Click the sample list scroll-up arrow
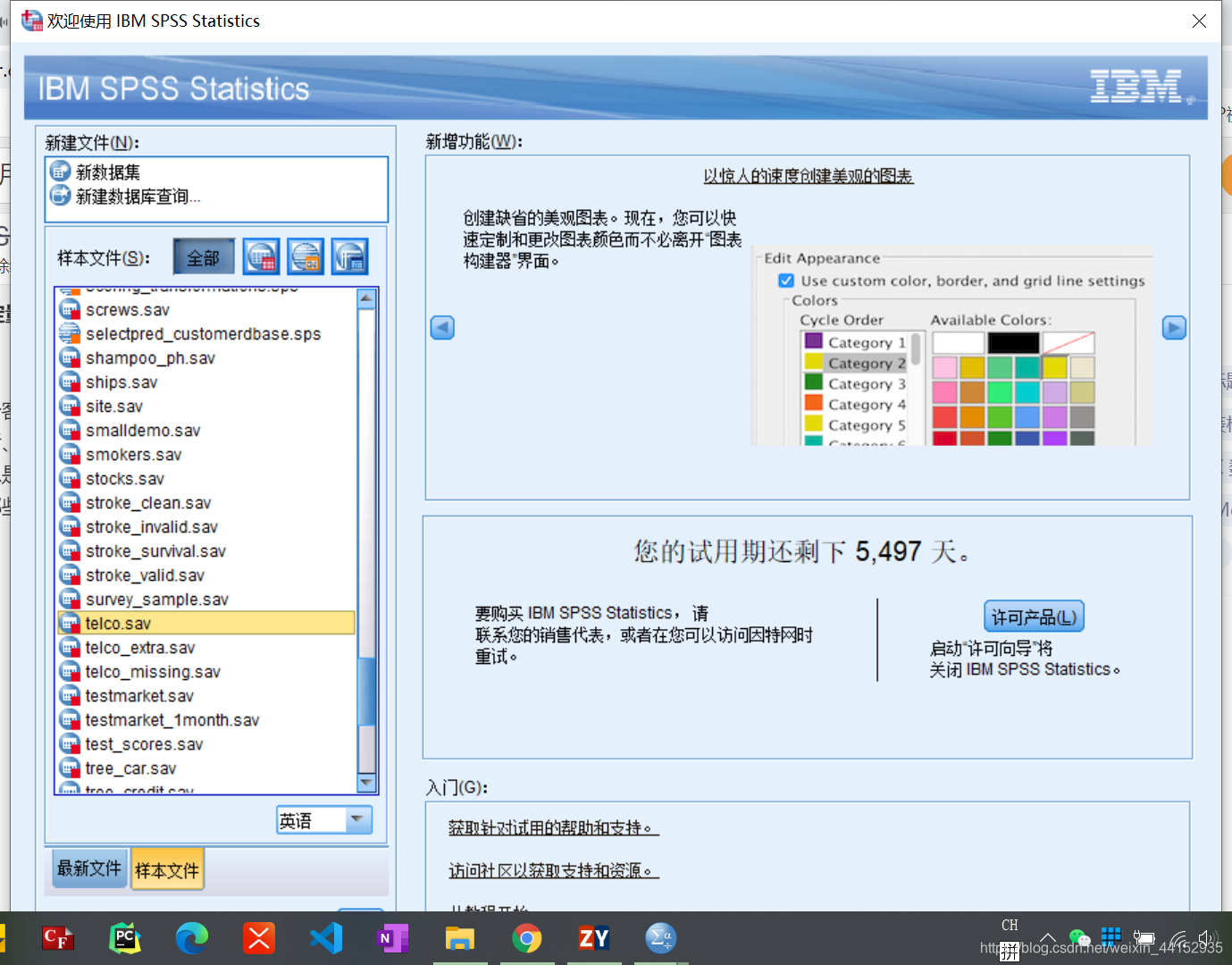The image size is (1232, 965). coord(366,298)
